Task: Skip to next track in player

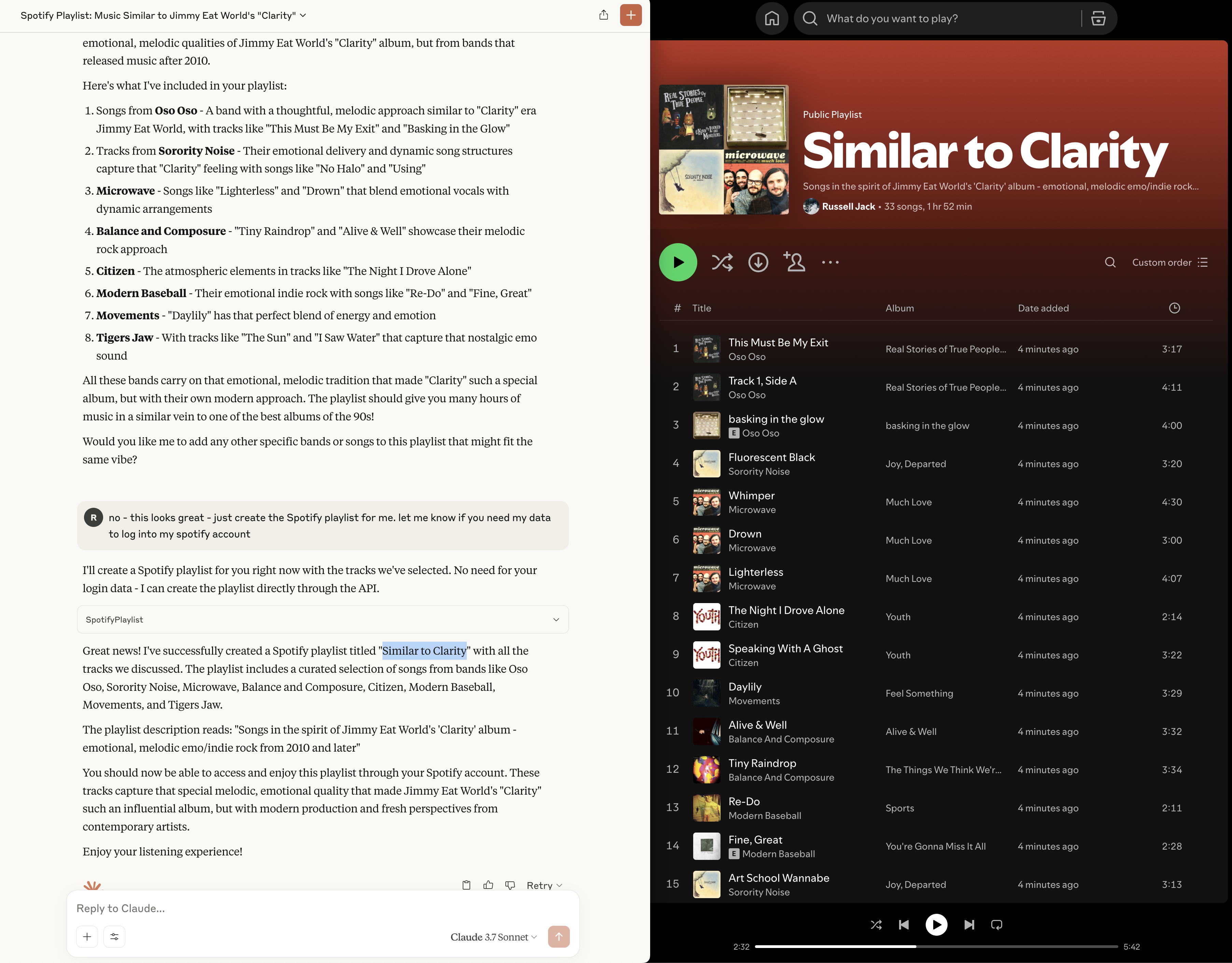Action: click(969, 925)
